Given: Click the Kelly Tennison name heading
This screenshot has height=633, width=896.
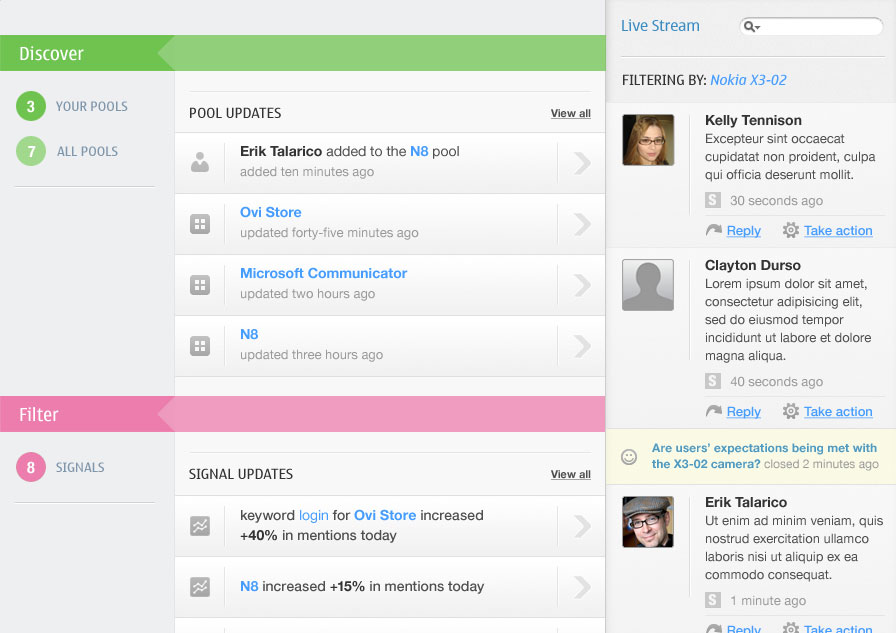Looking at the screenshot, I should pos(753,120).
